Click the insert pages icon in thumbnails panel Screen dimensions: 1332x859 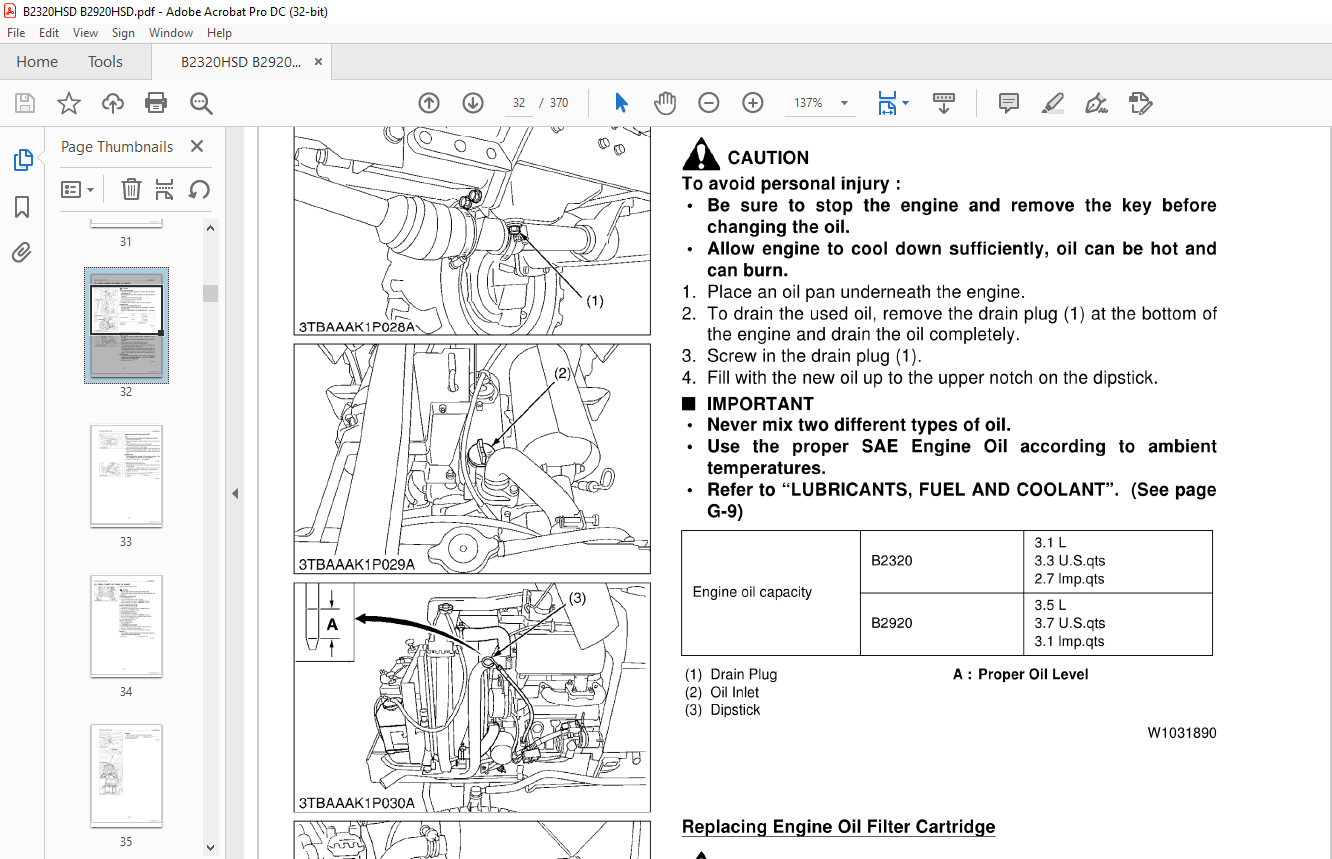coord(165,189)
